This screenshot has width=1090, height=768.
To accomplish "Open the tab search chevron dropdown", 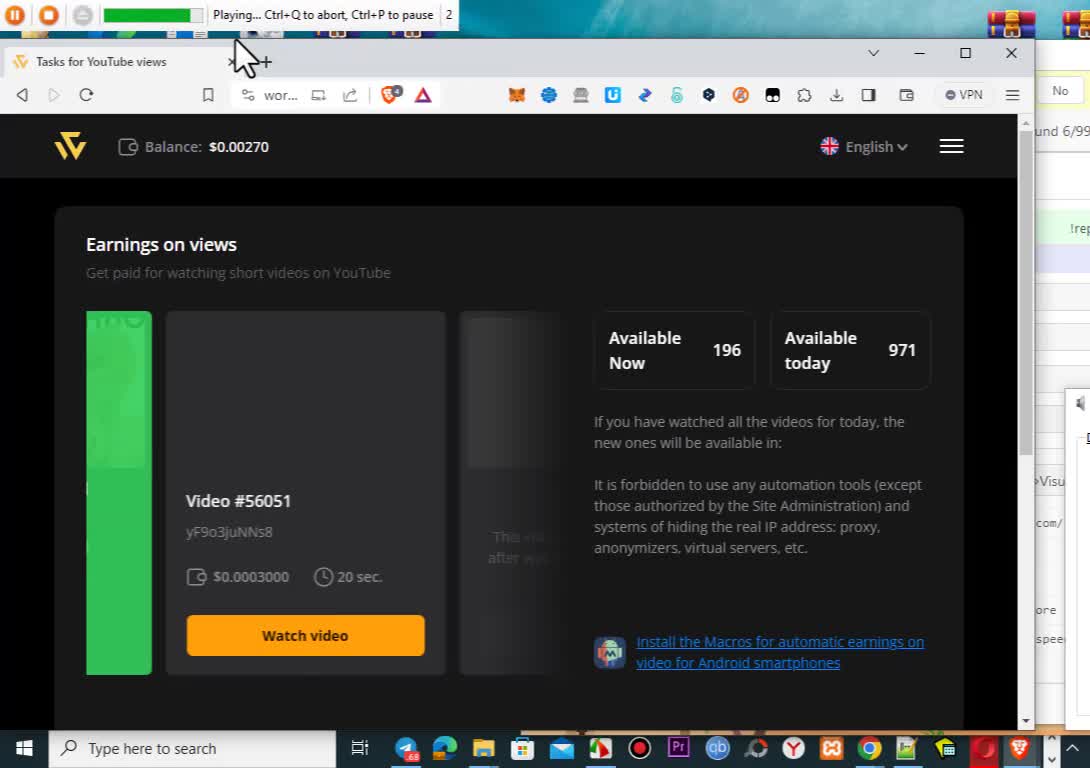I will point(874,54).
